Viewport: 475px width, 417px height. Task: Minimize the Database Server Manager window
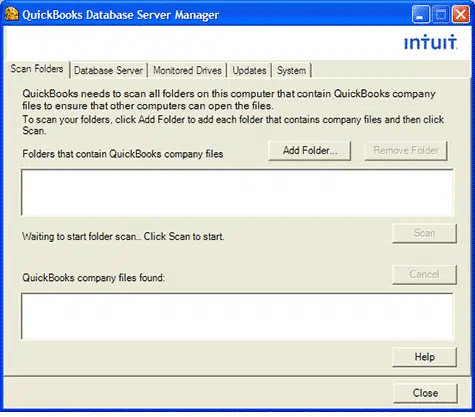pos(420,14)
